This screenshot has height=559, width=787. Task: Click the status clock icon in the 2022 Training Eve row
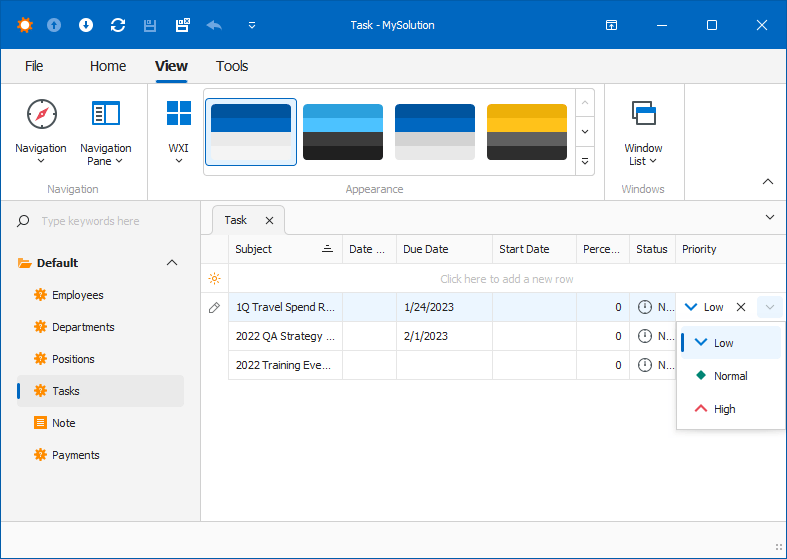644,365
